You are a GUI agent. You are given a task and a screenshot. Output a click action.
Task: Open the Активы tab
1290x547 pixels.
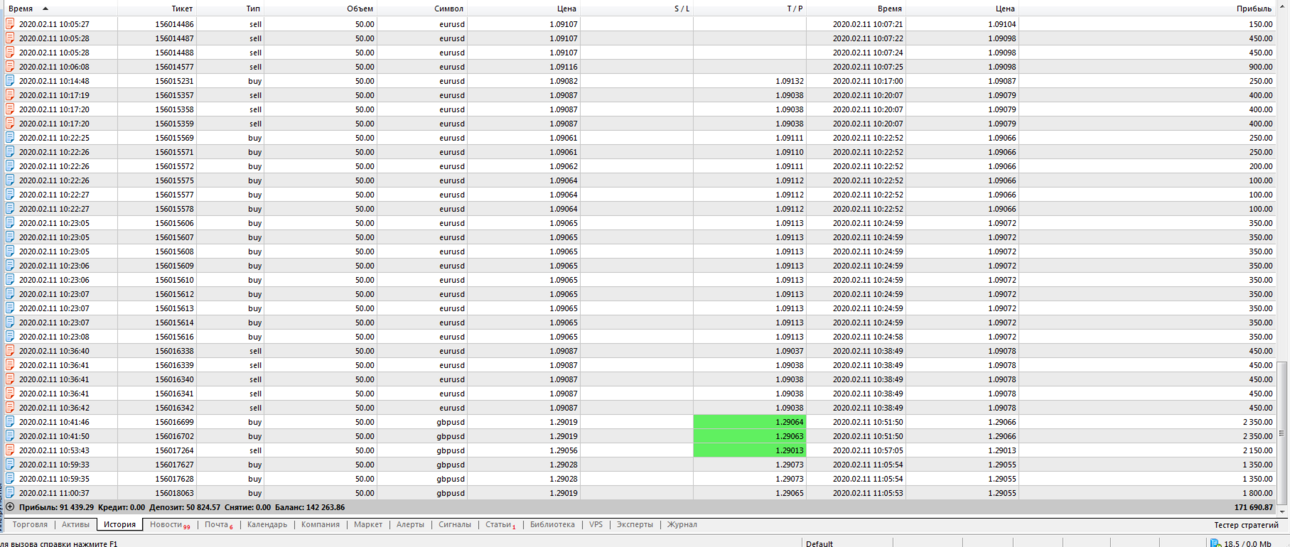(75, 524)
